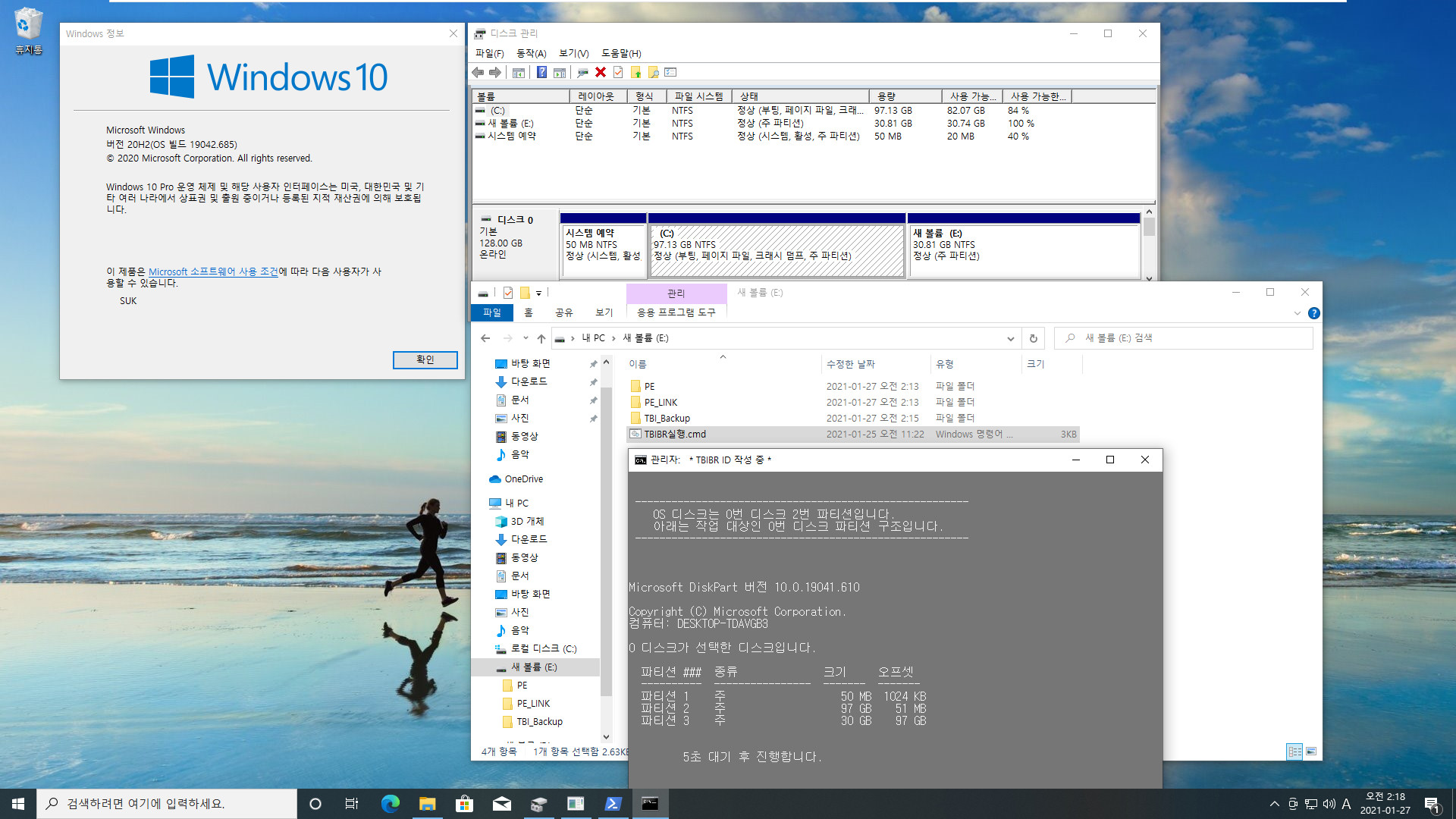Select 3D 개체 in navigation pane
Viewport: 1456px width, 819px height.
click(x=527, y=522)
